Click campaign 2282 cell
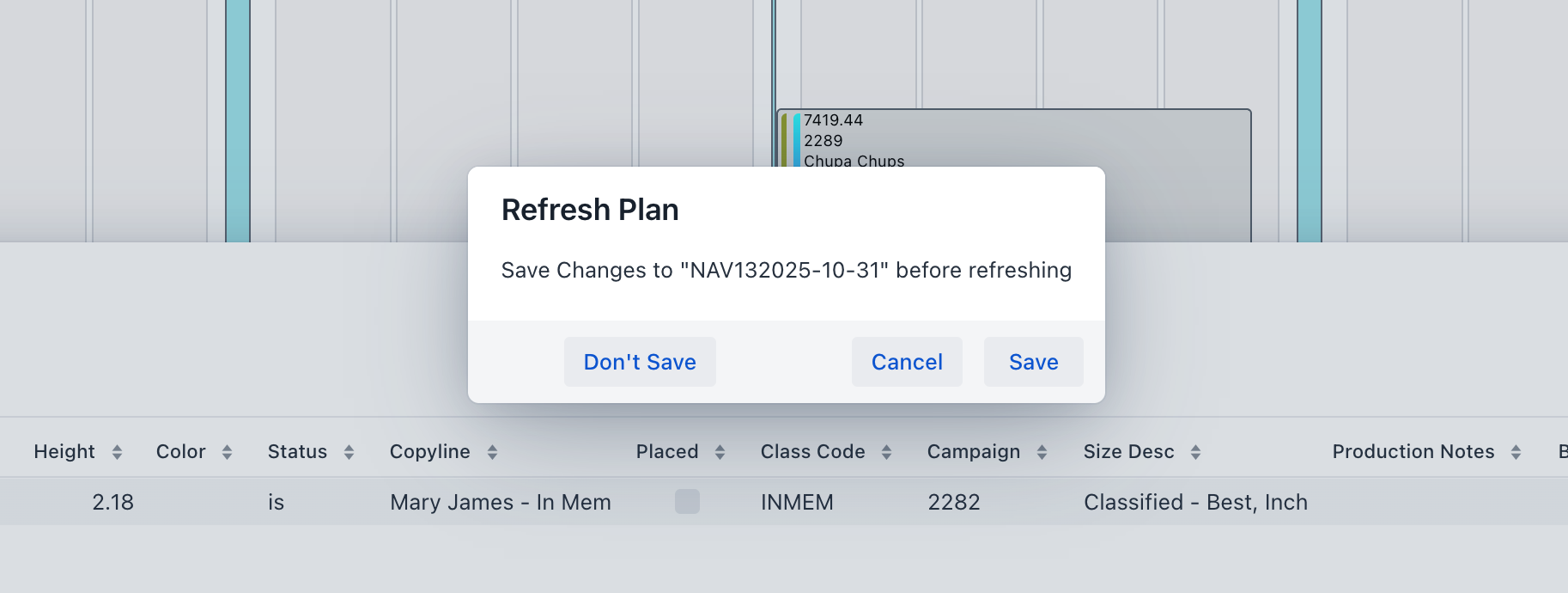1568x593 pixels. coord(953,502)
